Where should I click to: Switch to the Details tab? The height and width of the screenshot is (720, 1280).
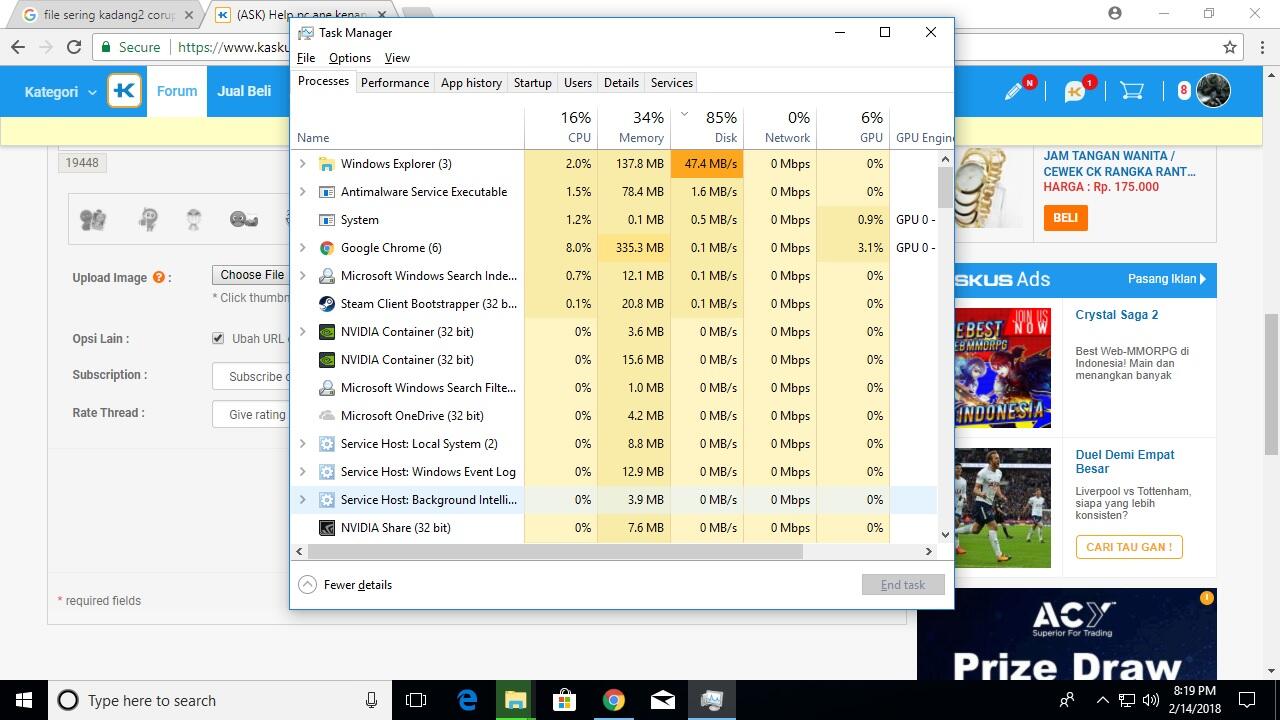621,83
